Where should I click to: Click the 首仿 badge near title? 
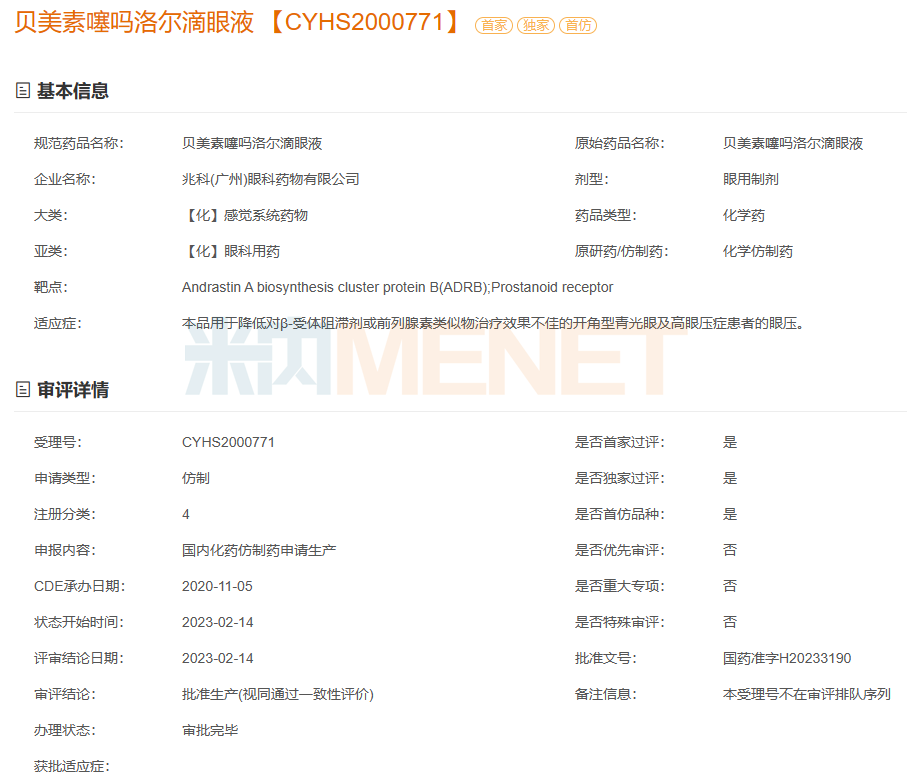(578, 25)
